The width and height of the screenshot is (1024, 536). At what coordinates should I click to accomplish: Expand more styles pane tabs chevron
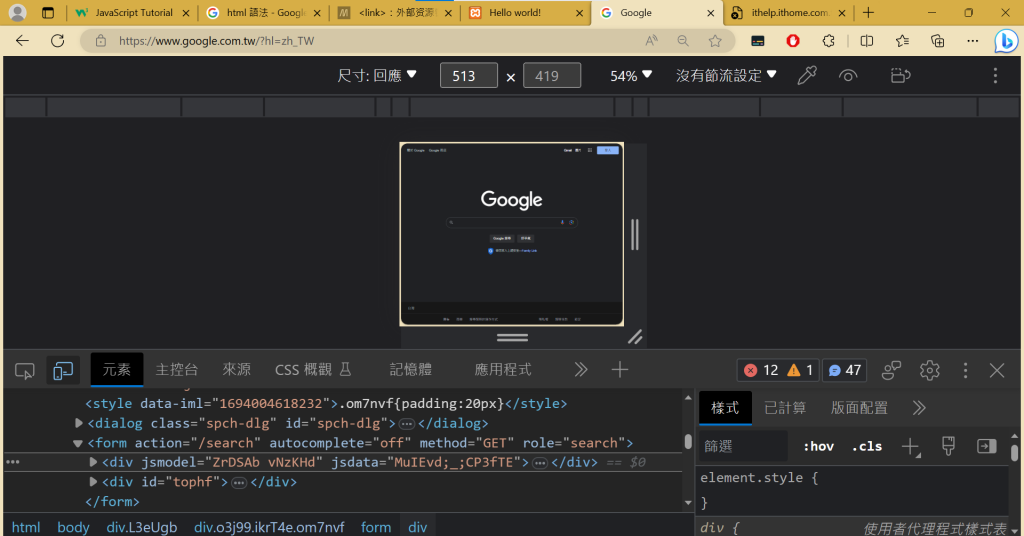(920, 408)
